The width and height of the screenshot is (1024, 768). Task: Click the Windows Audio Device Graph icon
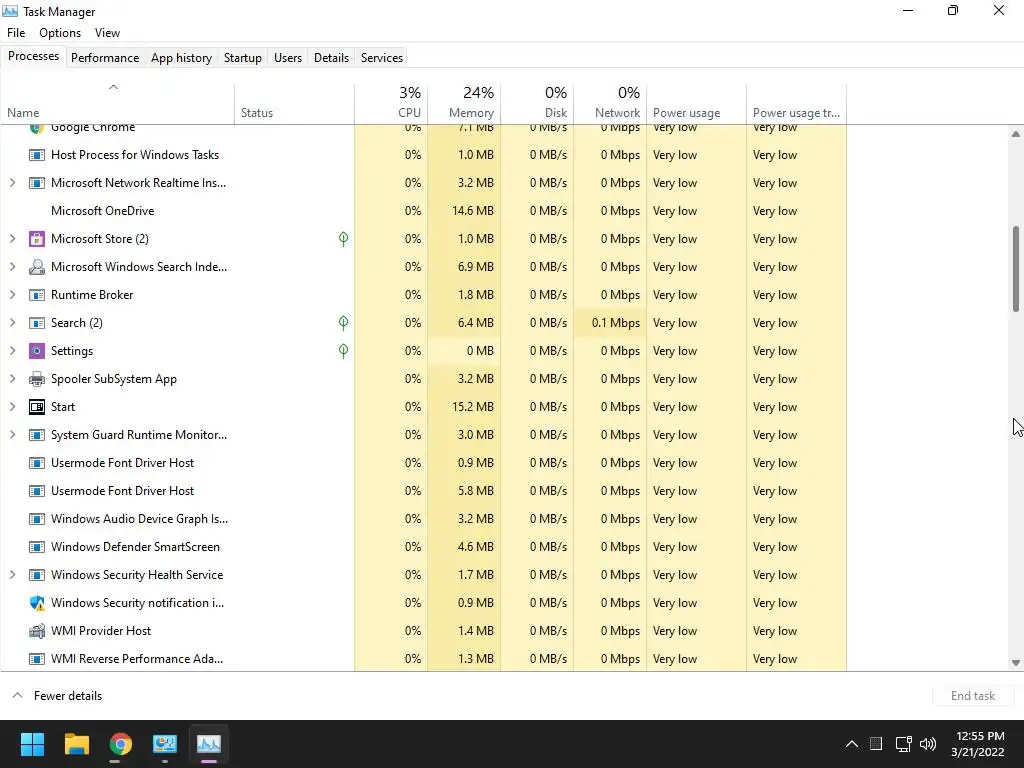(x=37, y=519)
